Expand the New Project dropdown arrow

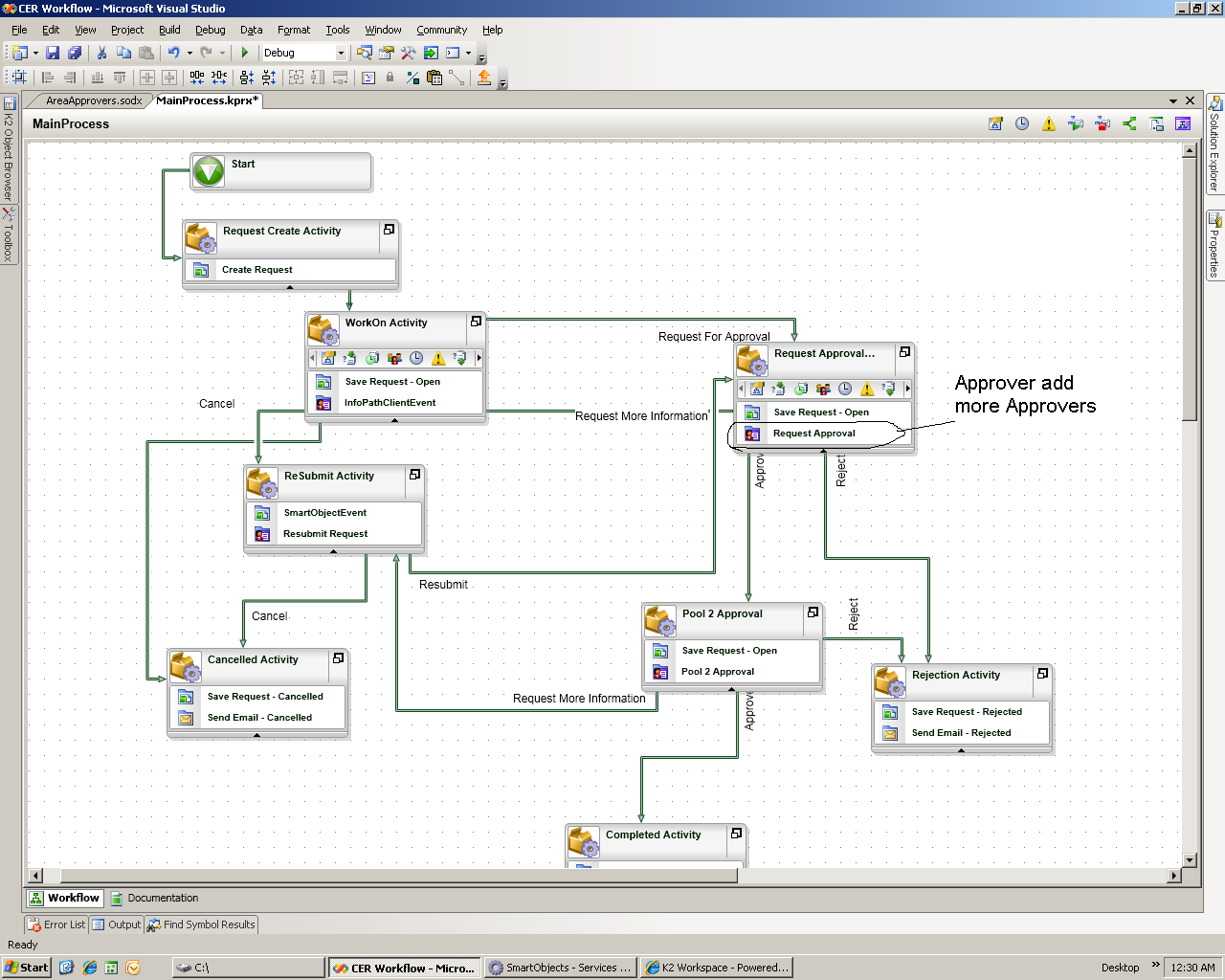[35, 53]
